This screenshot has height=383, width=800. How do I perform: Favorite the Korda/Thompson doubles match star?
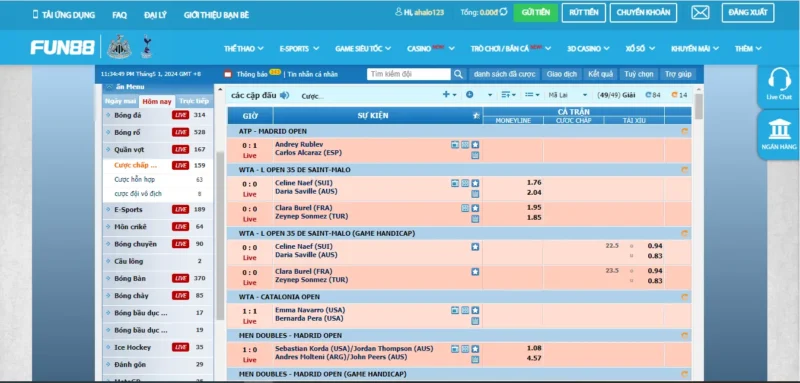click(475, 349)
